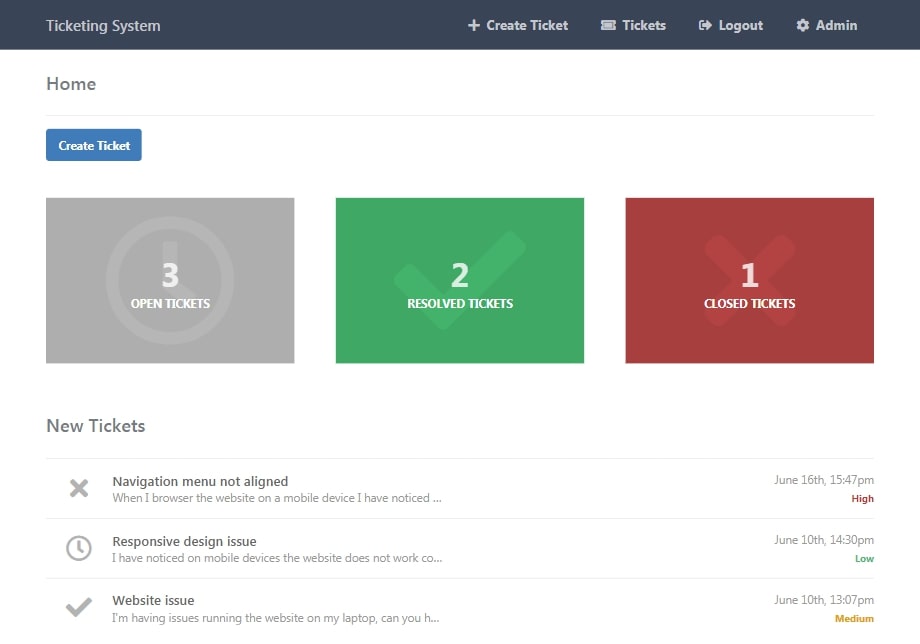Open the Admin nav item
The height and width of the screenshot is (644, 920).
[826, 25]
